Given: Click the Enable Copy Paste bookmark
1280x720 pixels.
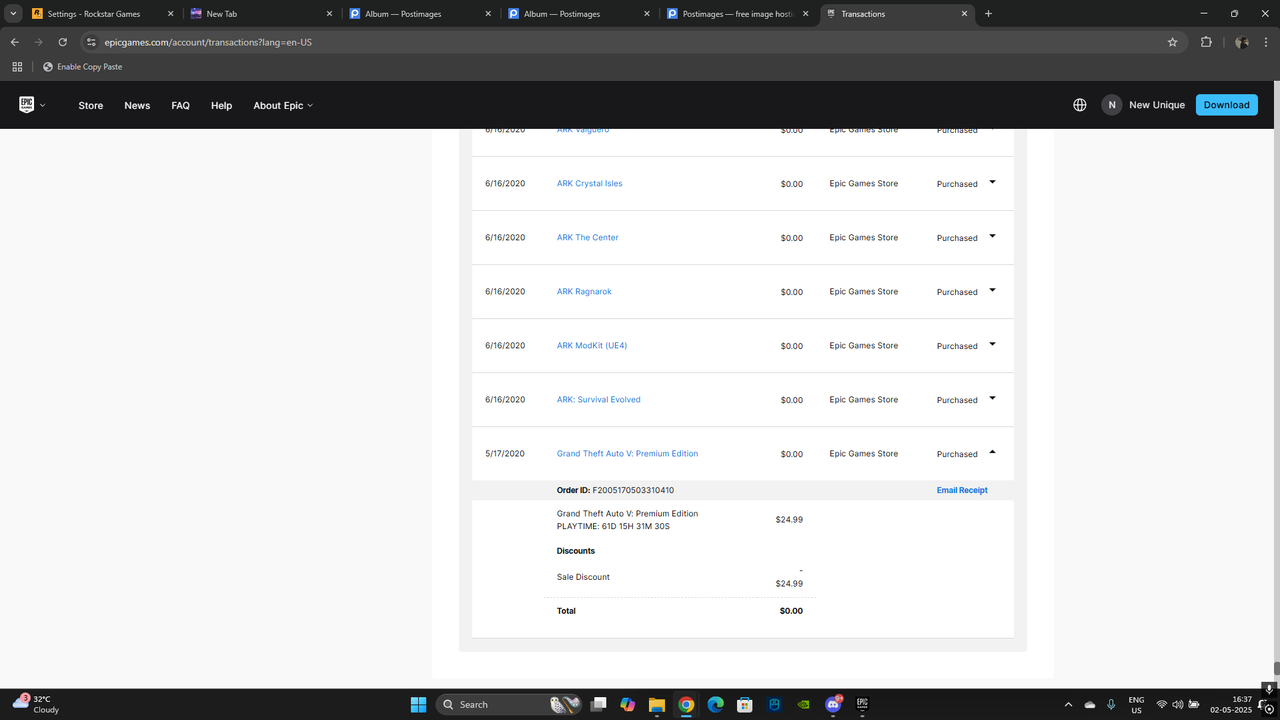Looking at the screenshot, I should 82,67.
